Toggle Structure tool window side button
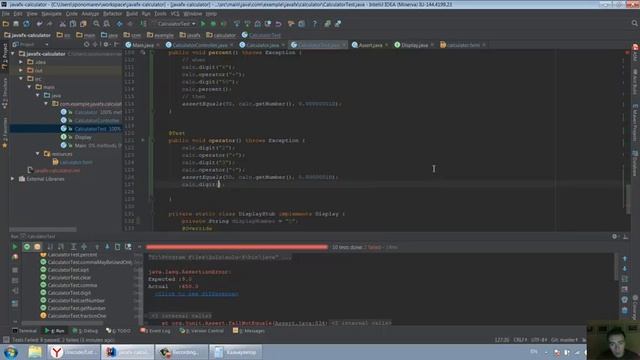 4,93
